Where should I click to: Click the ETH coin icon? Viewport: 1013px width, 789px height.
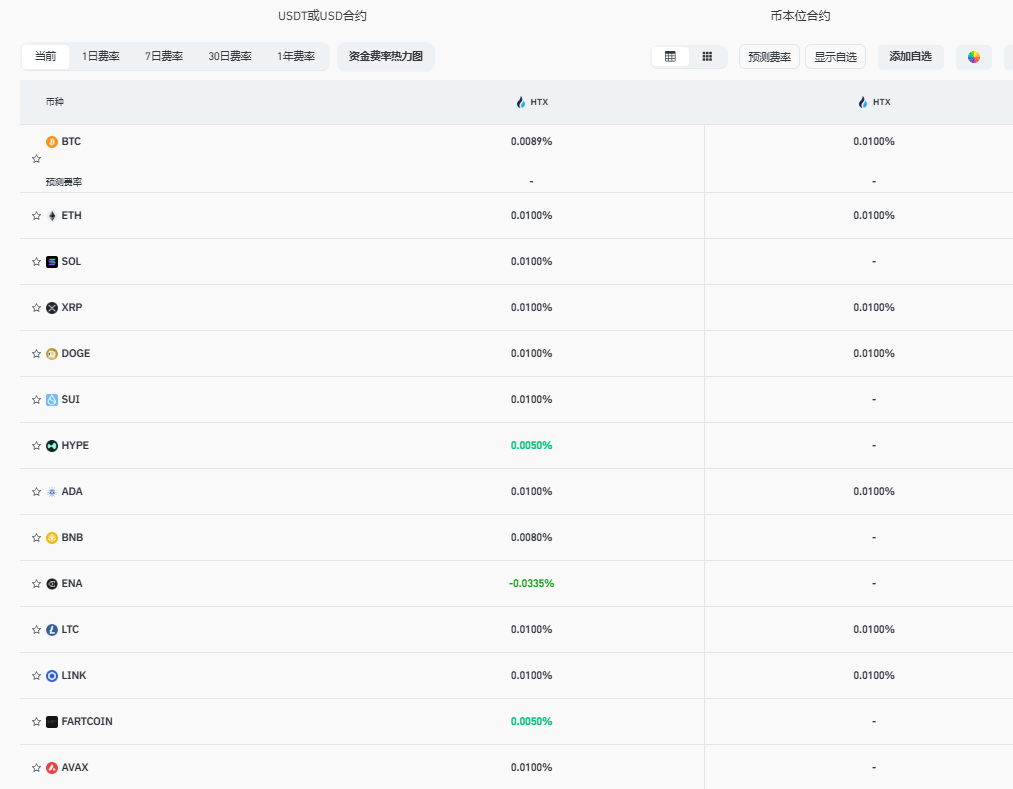[52, 216]
